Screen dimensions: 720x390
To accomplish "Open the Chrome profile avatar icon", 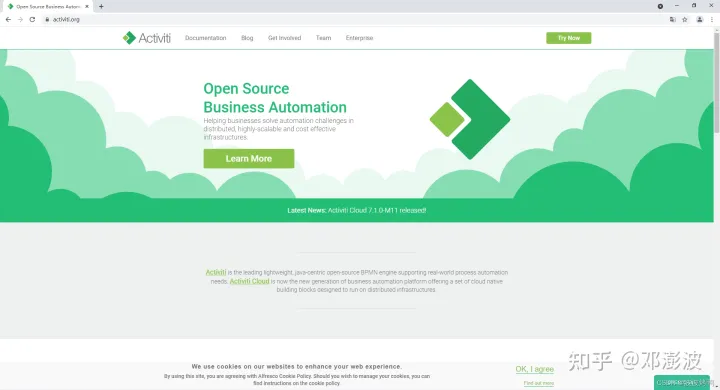I will click(x=699, y=19).
